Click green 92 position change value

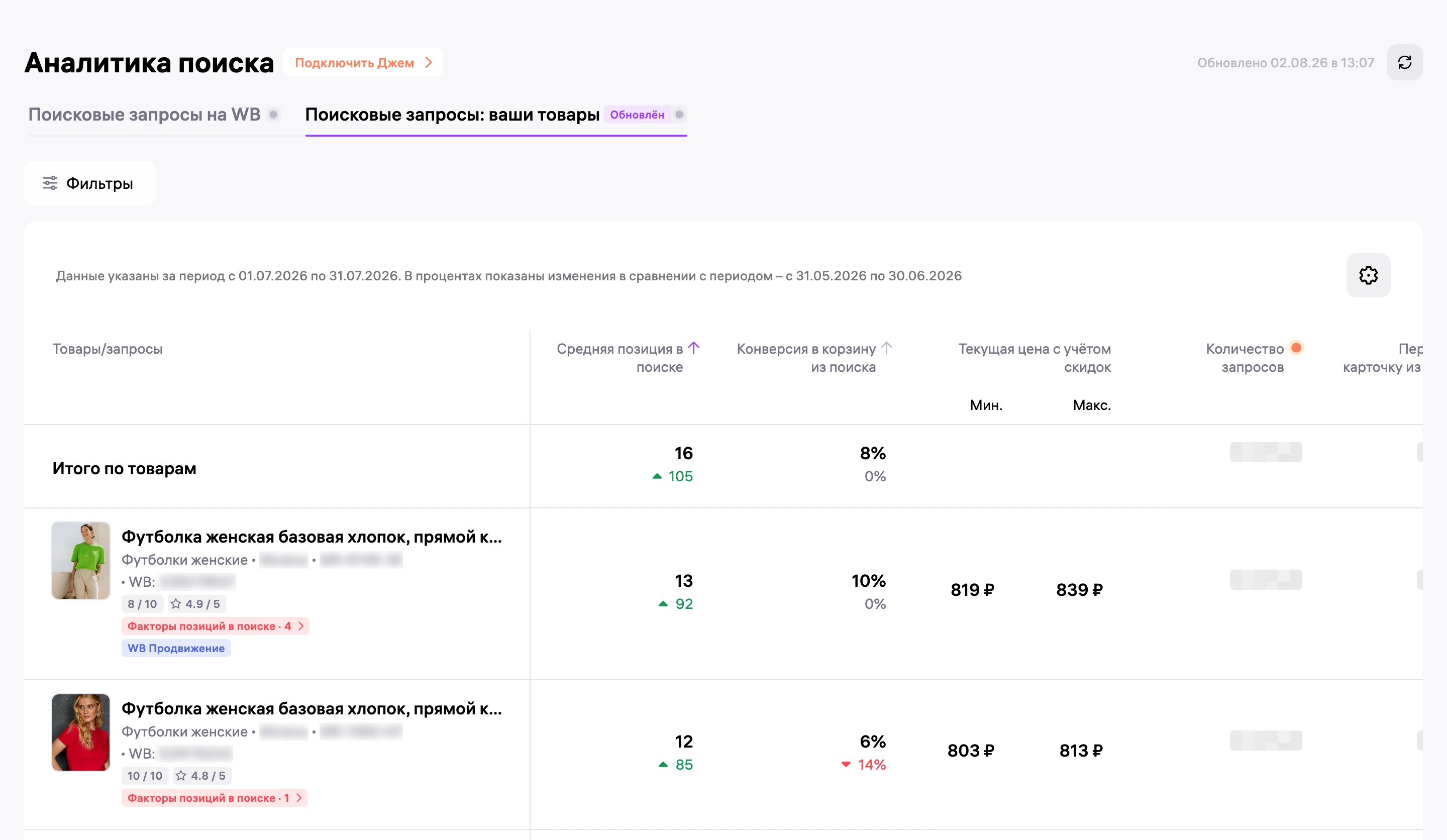point(684,603)
